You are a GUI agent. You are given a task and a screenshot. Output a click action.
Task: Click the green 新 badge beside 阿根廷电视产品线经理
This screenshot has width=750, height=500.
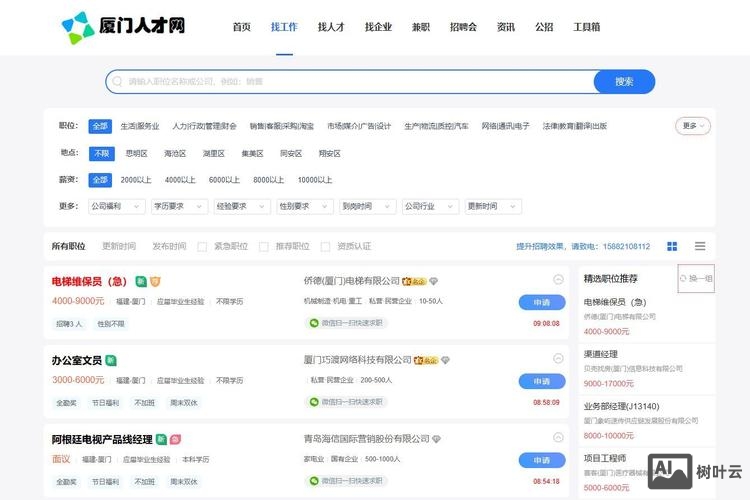(x=162, y=439)
